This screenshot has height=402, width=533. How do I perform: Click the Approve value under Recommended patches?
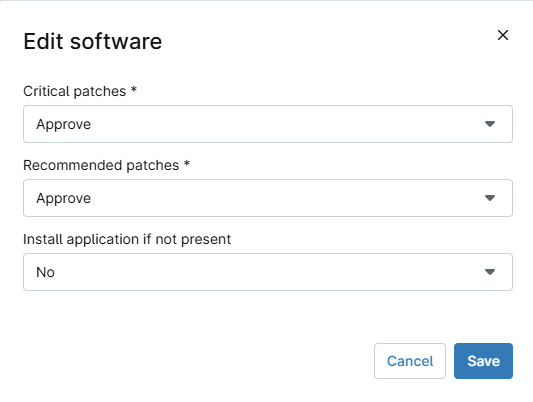pos(64,198)
